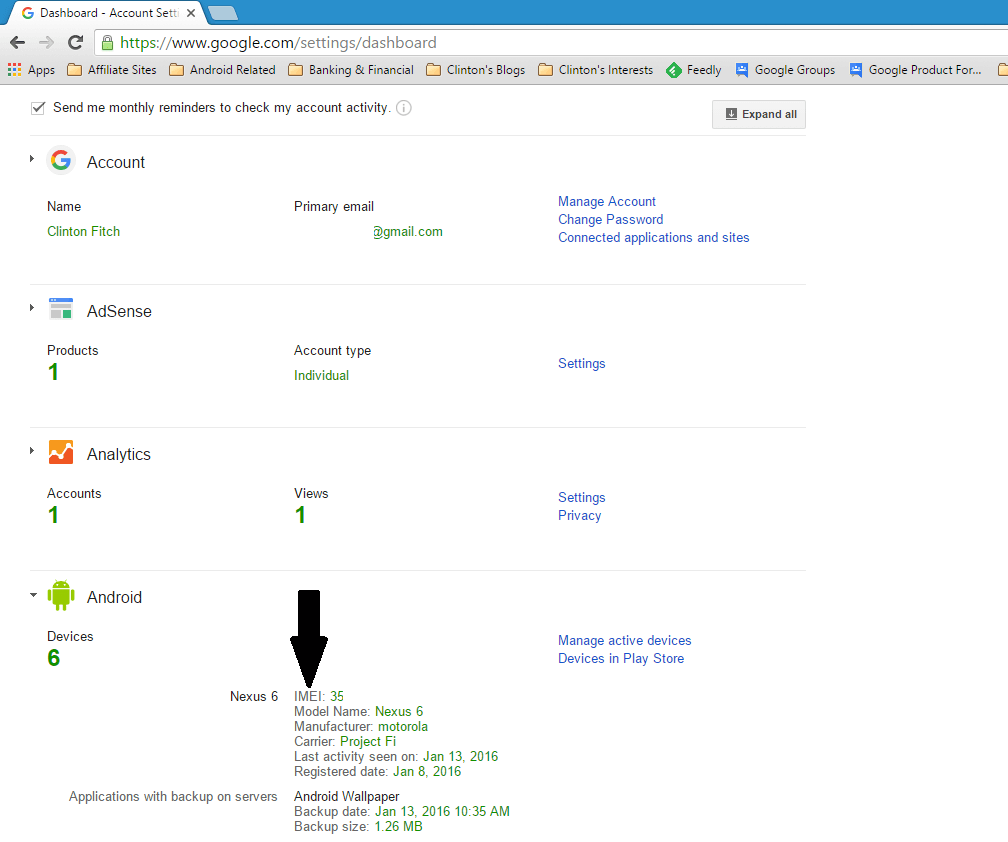Click the Registered date Jan 8, 2016
This screenshot has height=842, width=1008.
coord(428,772)
